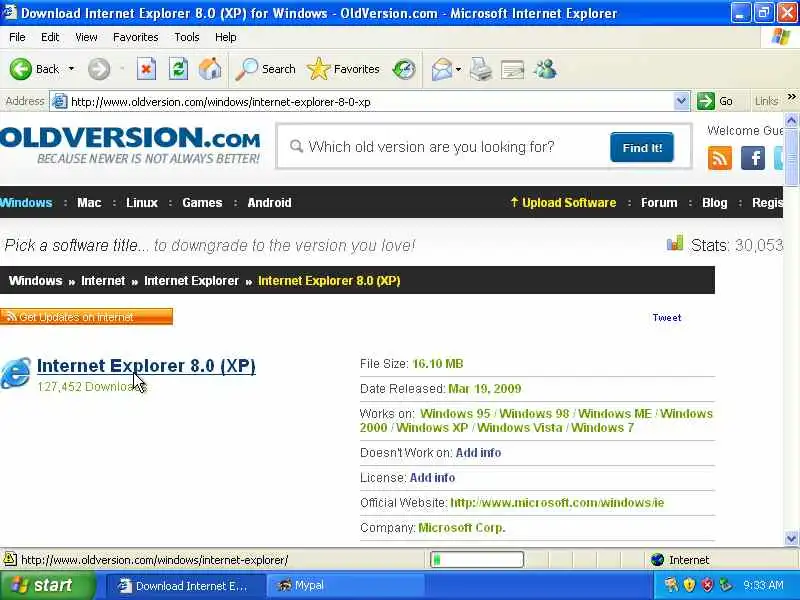The image size is (800, 600).
Task: Open the Messenger people icon
Action: (x=545, y=69)
